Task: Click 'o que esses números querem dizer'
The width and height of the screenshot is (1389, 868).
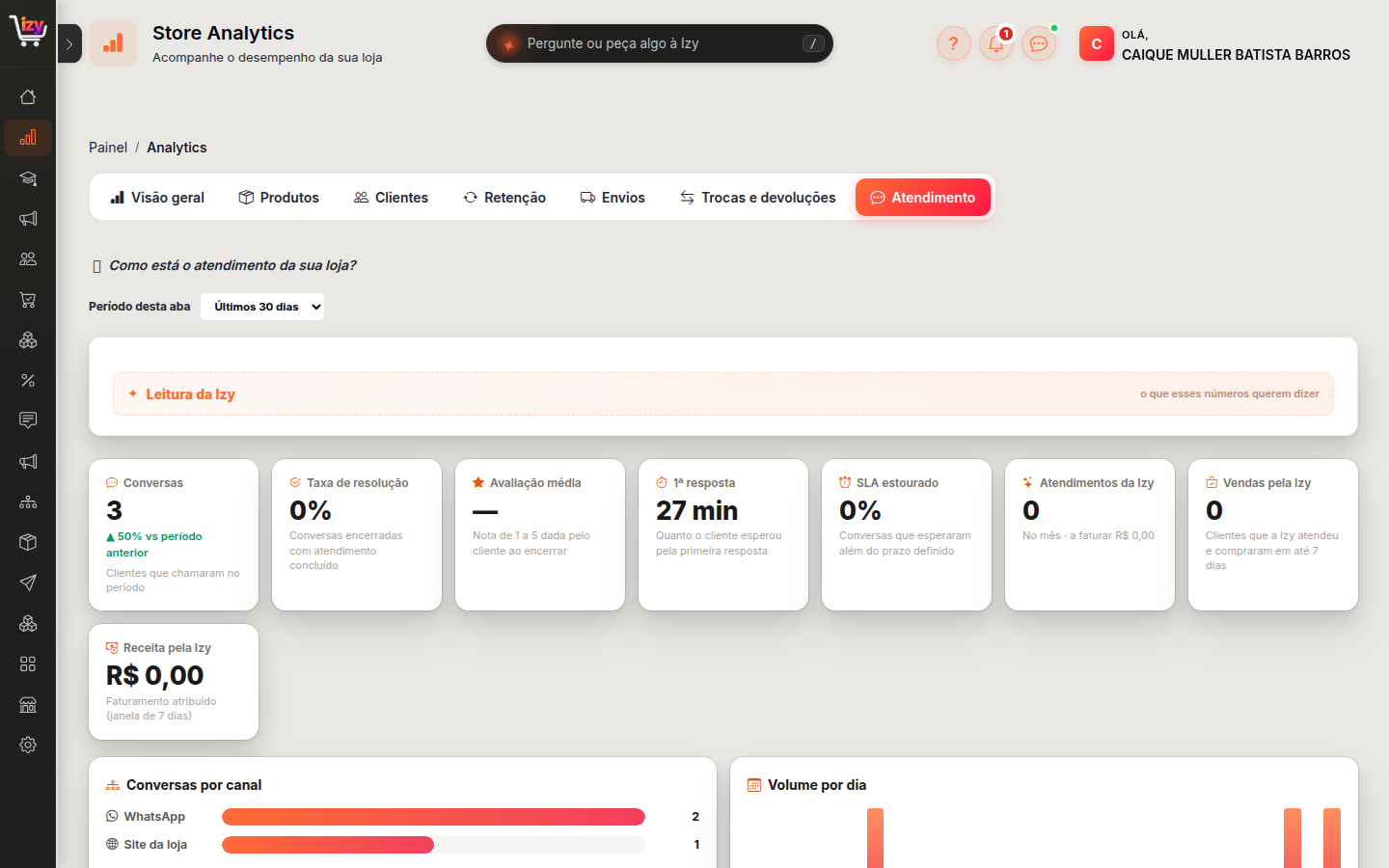Action: tap(1230, 393)
